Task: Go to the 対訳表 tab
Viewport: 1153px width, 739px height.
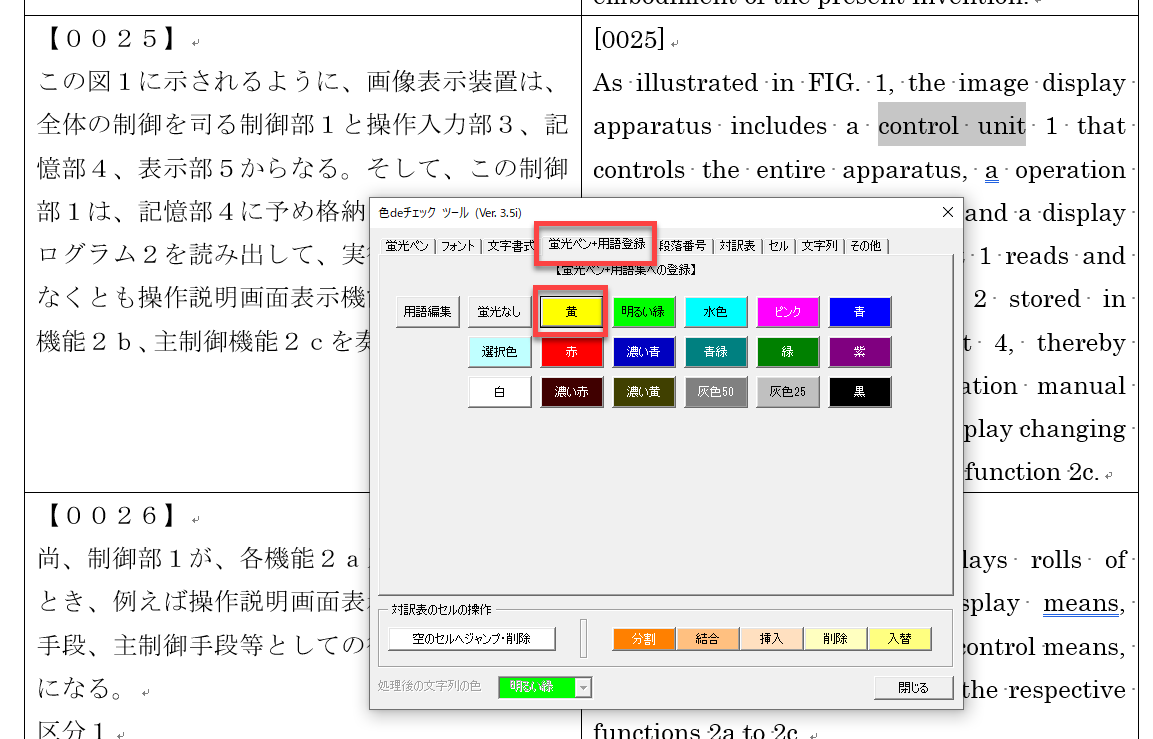Action: coord(737,245)
